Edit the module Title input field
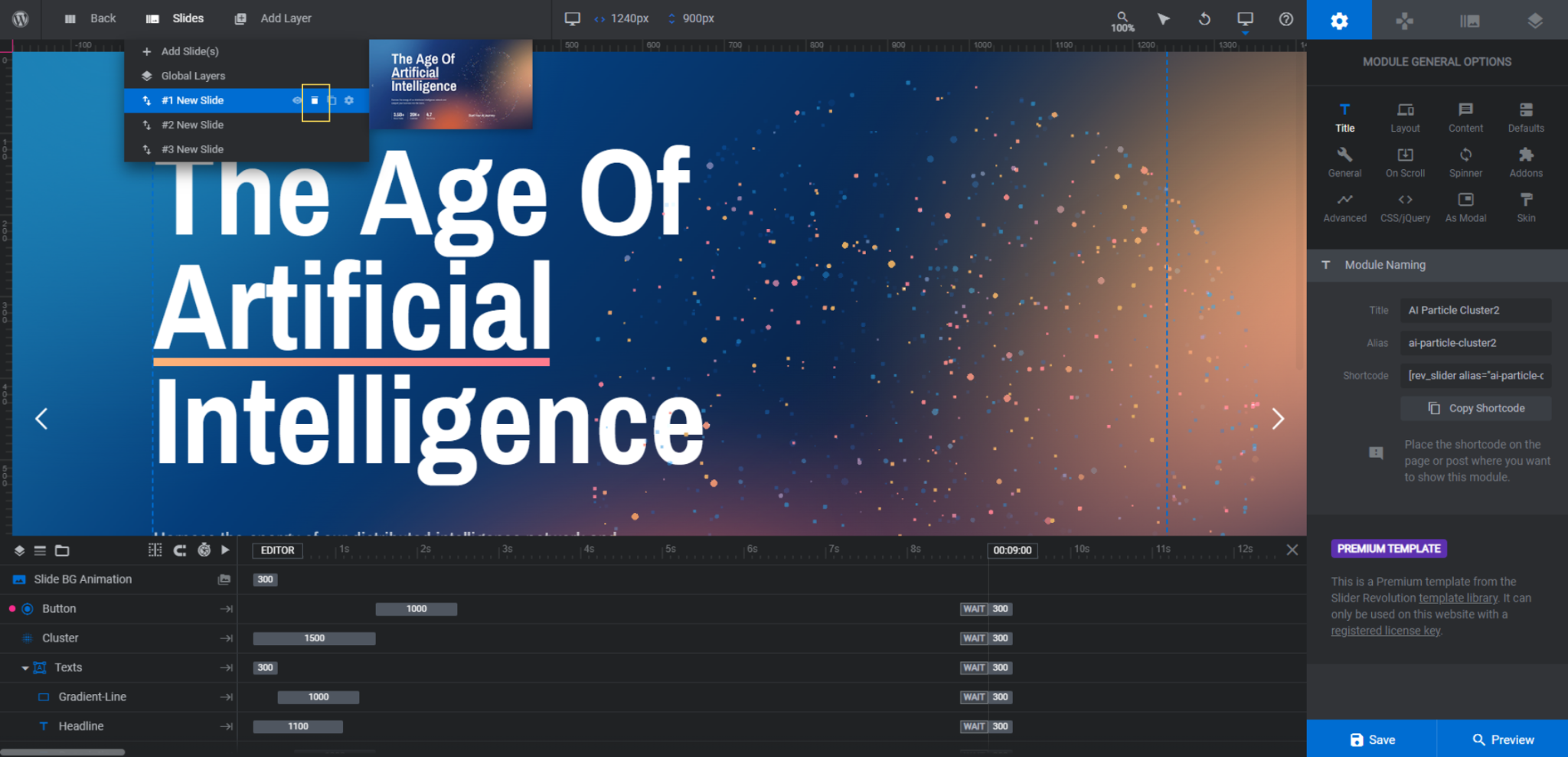Viewport: 1568px width, 757px height. click(1475, 310)
